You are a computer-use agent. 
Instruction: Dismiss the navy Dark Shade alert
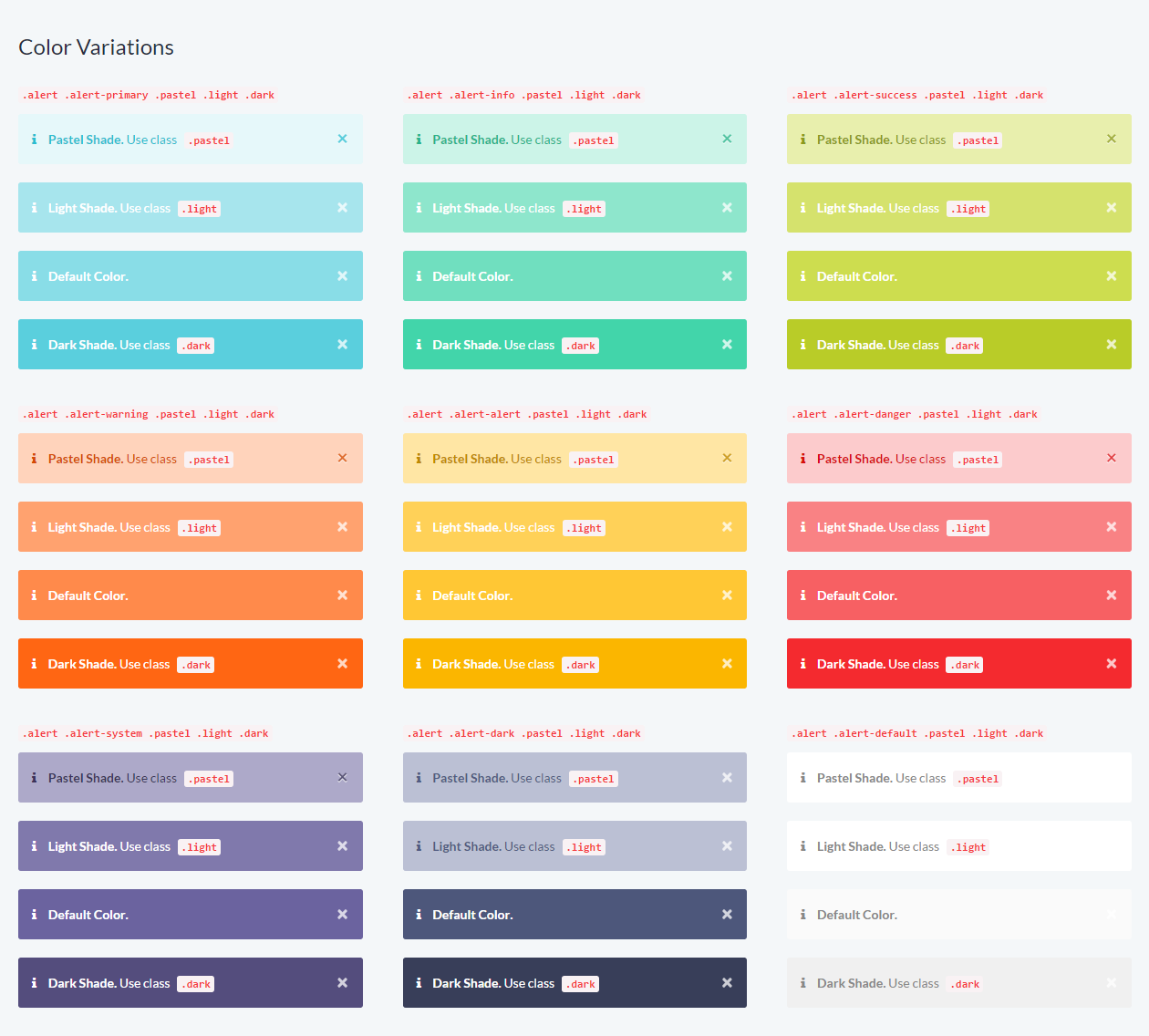(727, 983)
